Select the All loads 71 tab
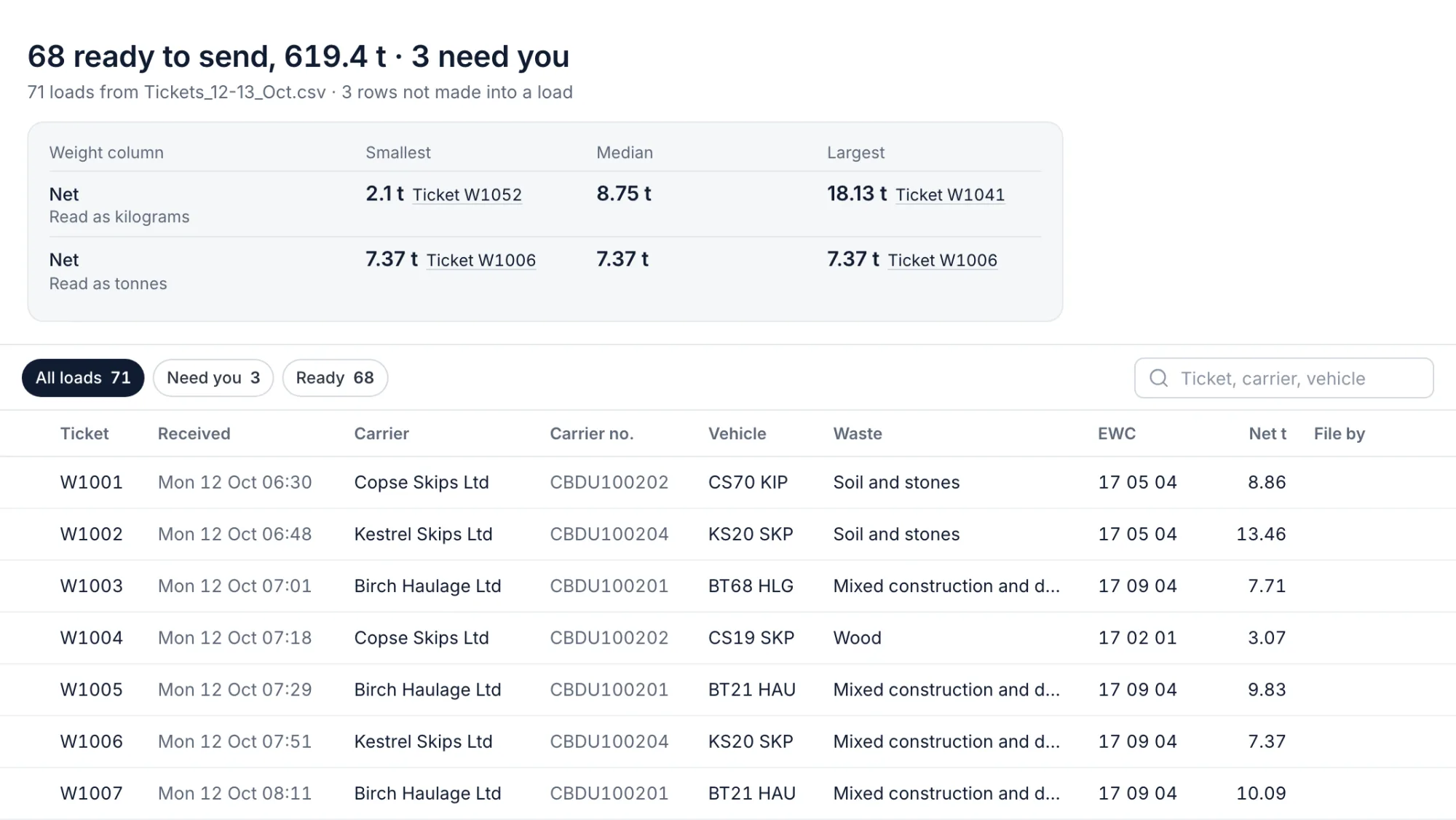The image size is (1456, 820). click(83, 378)
